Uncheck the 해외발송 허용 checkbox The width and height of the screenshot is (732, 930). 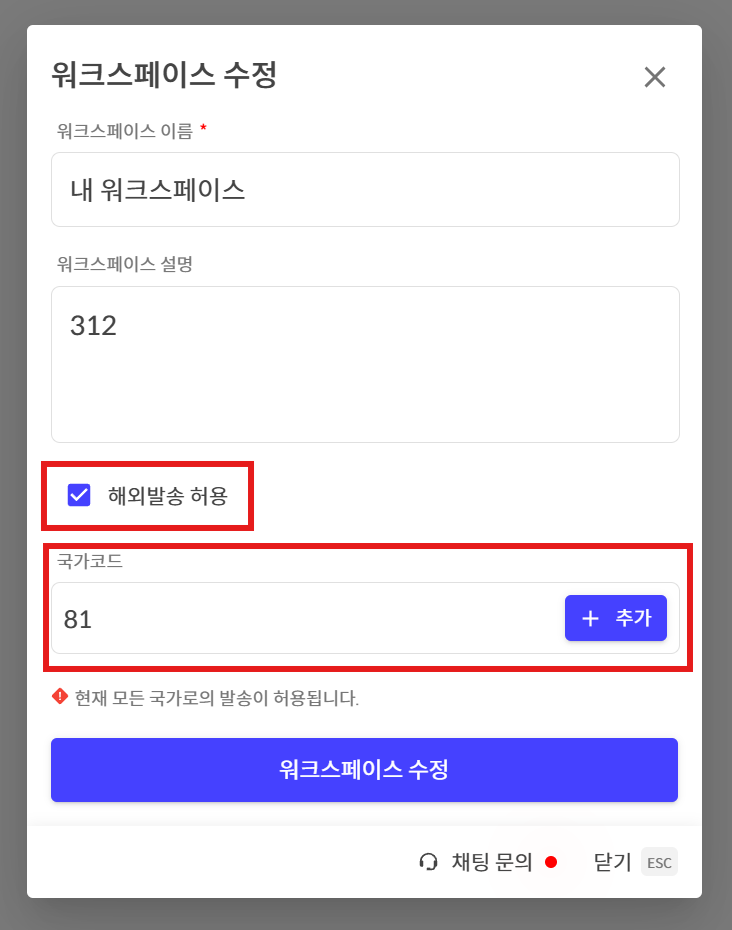coord(79,495)
